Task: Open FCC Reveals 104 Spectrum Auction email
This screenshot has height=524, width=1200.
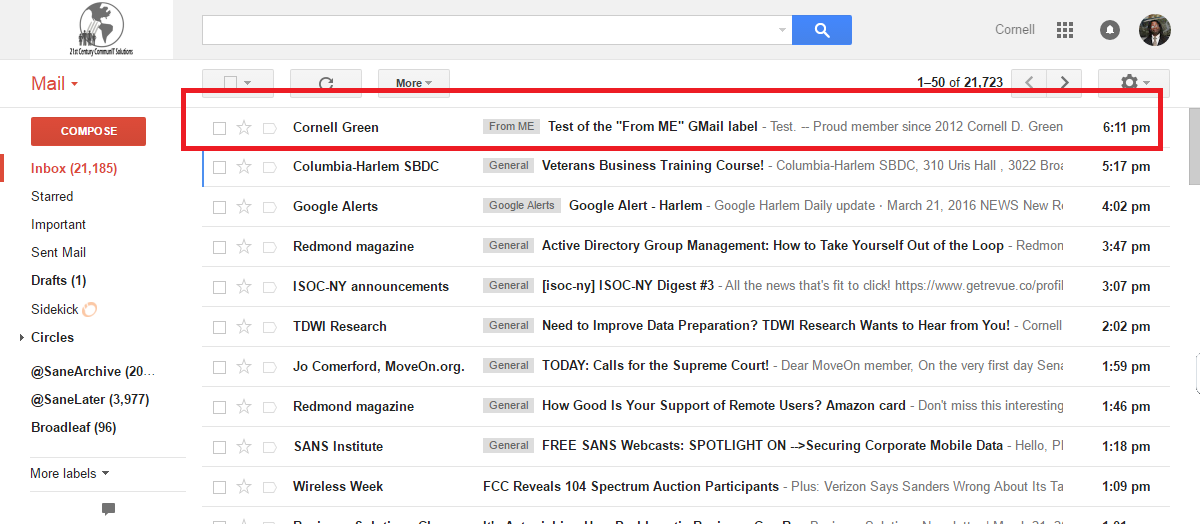Action: [631, 486]
